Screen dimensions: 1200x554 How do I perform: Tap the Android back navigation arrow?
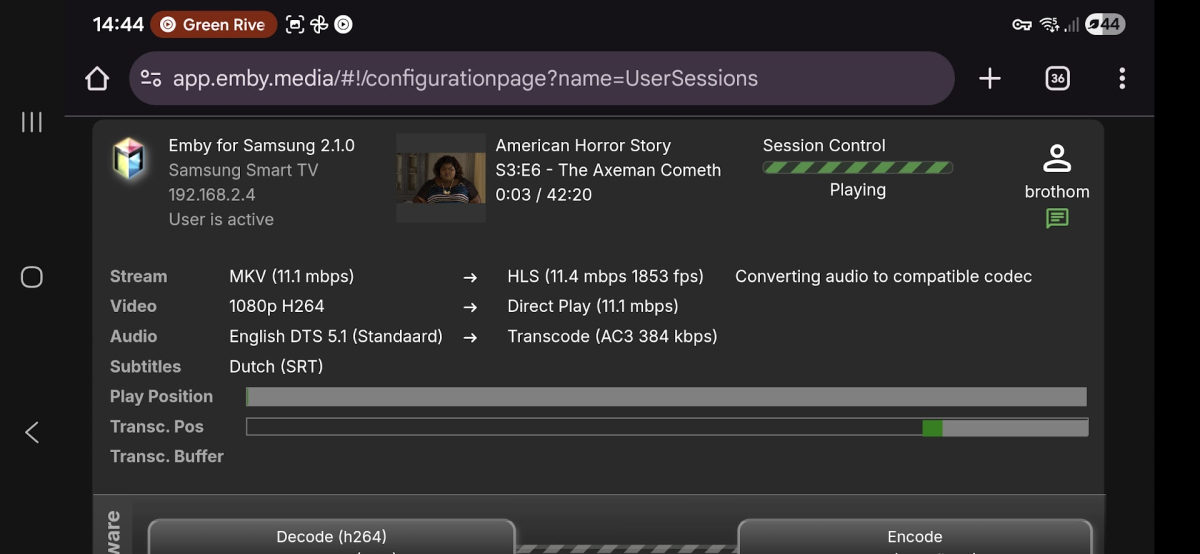click(32, 432)
